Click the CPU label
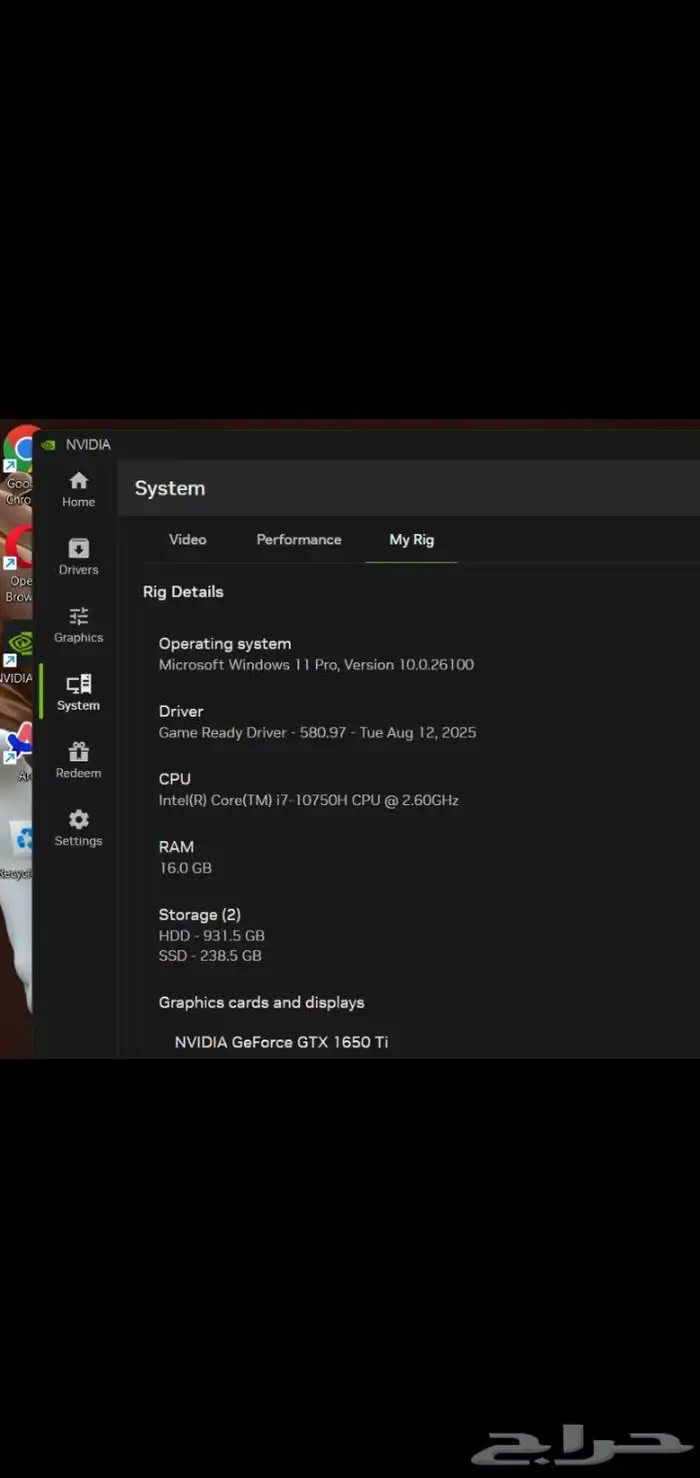 tap(174, 779)
